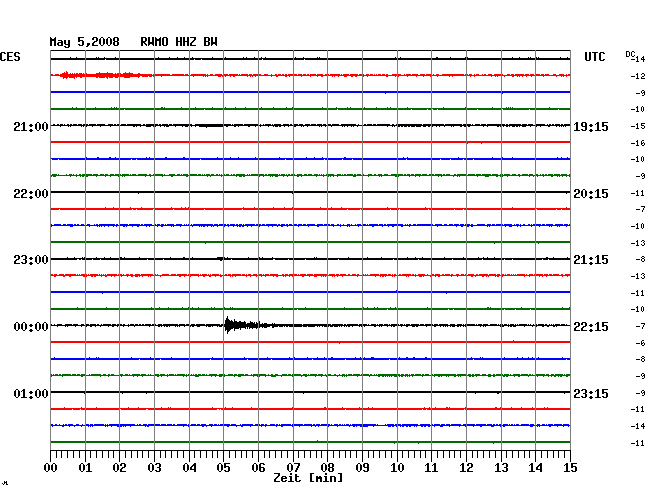Click the 22:15 UTC time label

click(x=591, y=327)
